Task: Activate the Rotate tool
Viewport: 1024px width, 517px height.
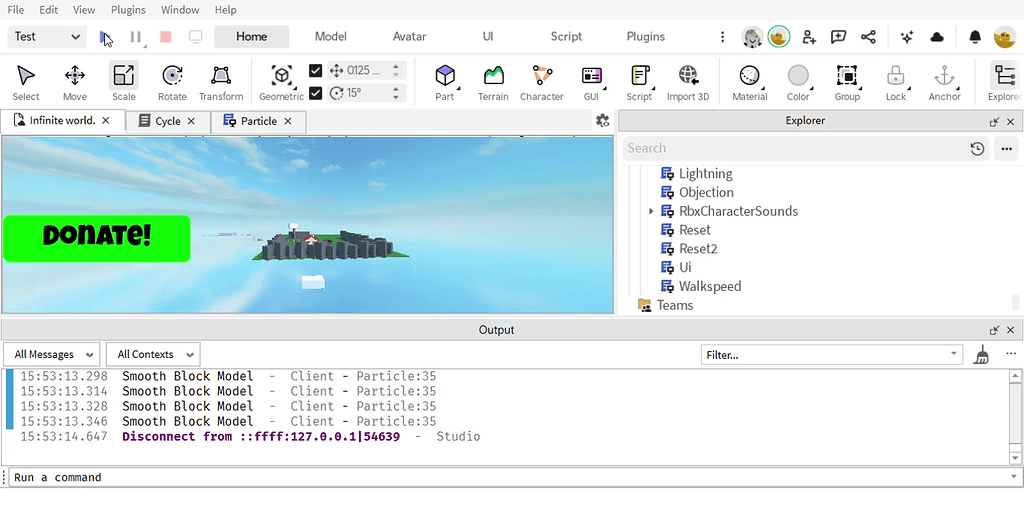Action: (x=172, y=82)
